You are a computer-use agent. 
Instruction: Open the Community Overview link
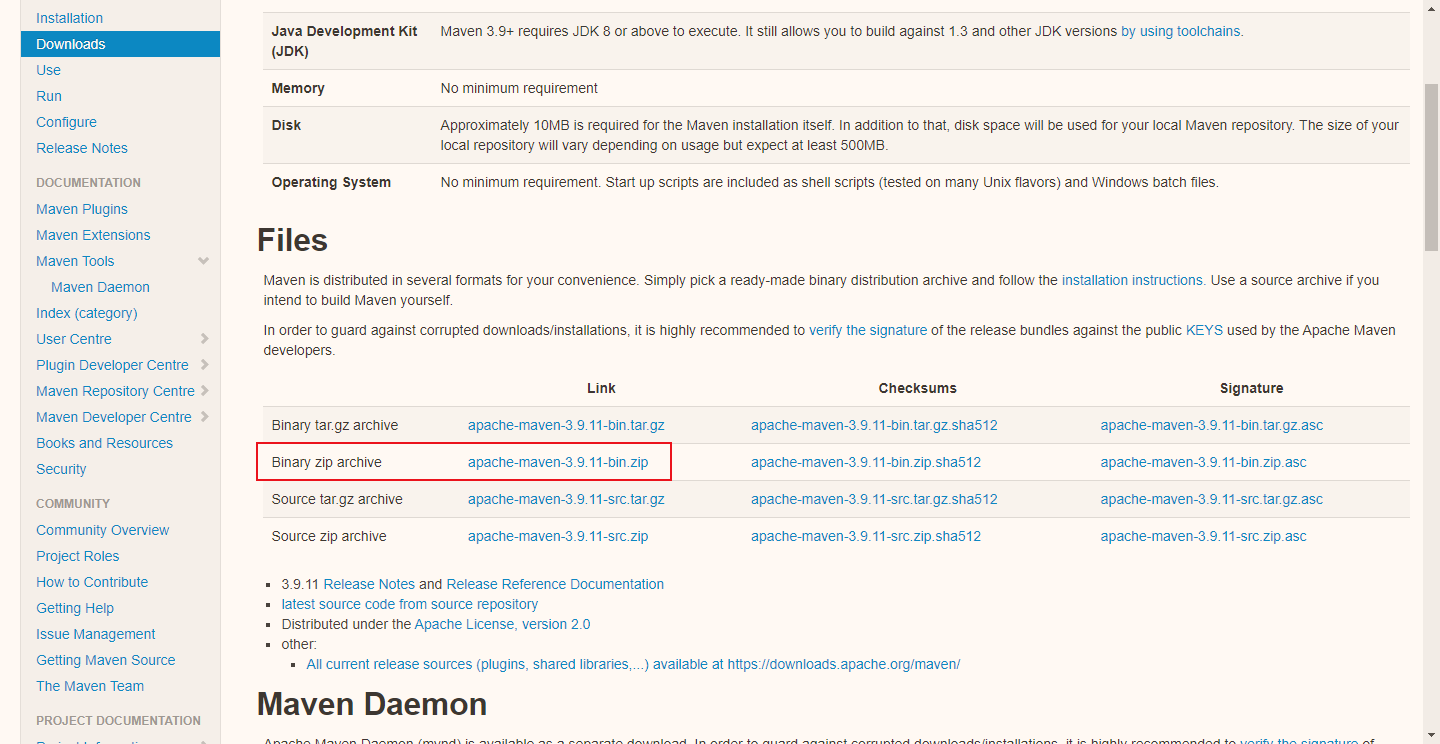pos(103,530)
